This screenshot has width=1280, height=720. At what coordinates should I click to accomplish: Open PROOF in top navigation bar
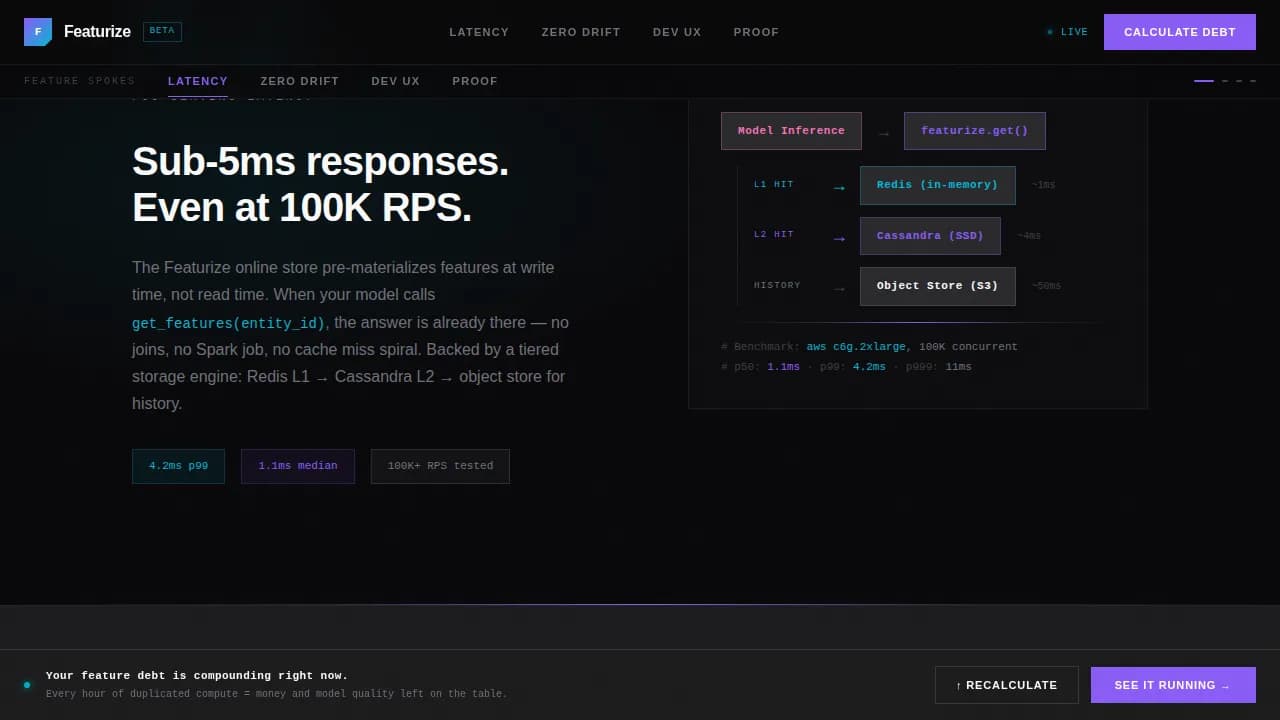756,32
